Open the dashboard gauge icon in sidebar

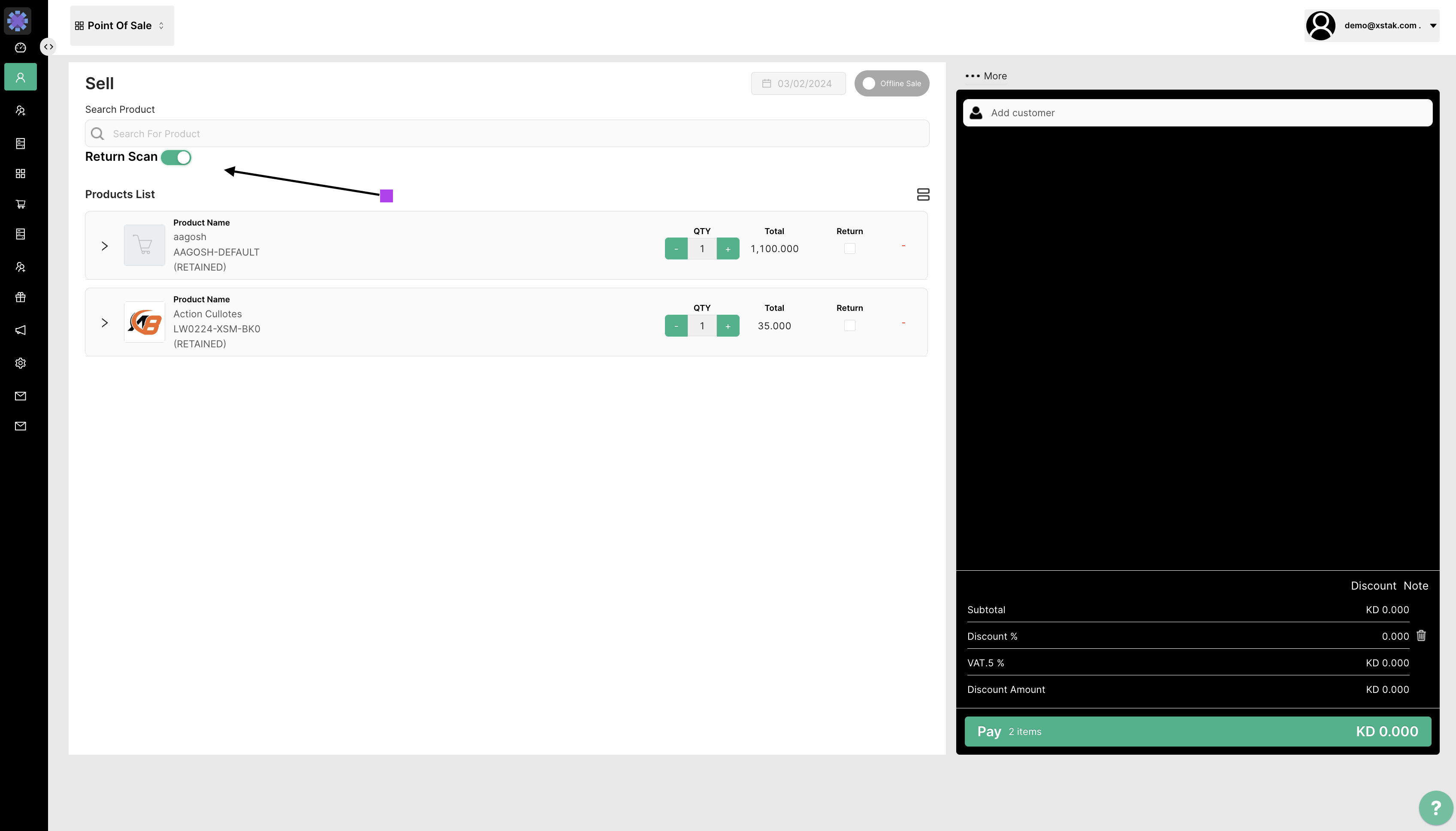(x=21, y=47)
